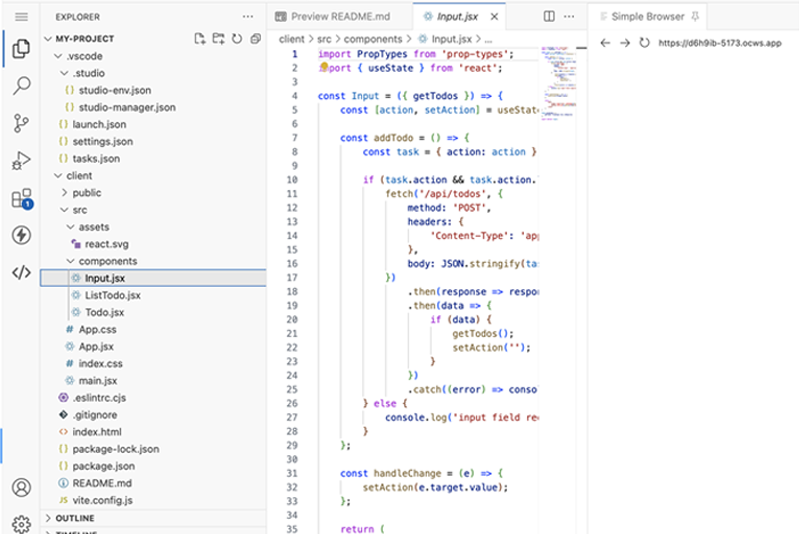Open the Source Control view
This screenshot has width=800, height=534.
[x=21, y=123]
